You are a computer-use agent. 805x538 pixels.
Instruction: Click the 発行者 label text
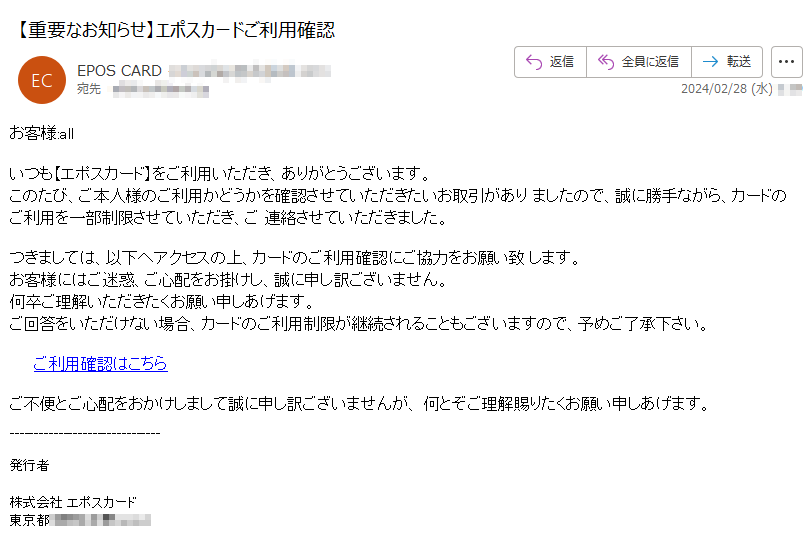coord(29,465)
